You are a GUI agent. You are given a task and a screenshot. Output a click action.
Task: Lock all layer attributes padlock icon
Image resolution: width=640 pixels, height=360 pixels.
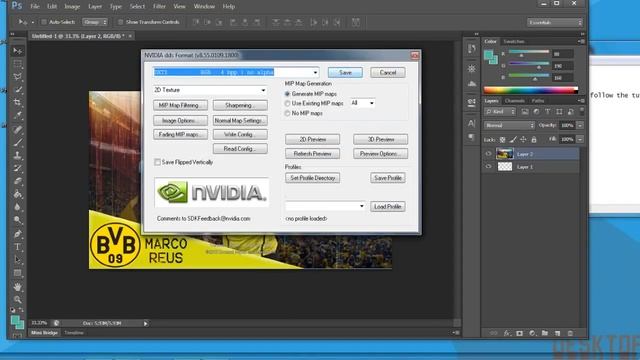pyautogui.click(x=533, y=140)
